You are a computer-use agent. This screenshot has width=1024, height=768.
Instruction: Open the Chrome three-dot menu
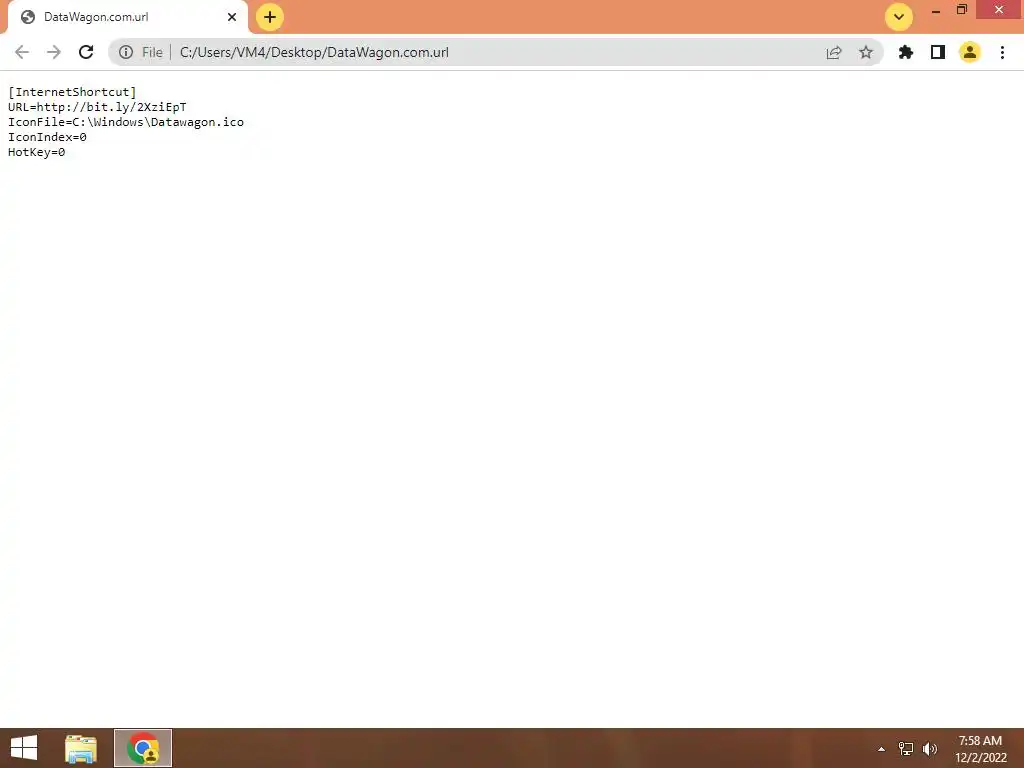(1002, 52)
